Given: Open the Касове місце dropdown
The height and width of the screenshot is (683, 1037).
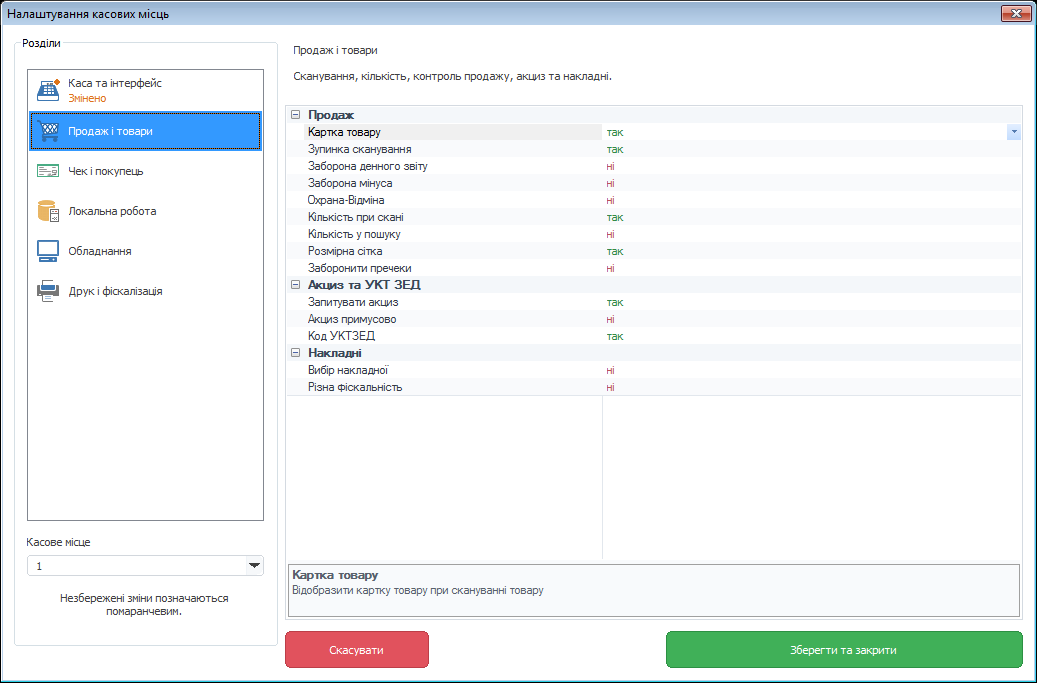Looking at the screenshot, I should (255, 566).
